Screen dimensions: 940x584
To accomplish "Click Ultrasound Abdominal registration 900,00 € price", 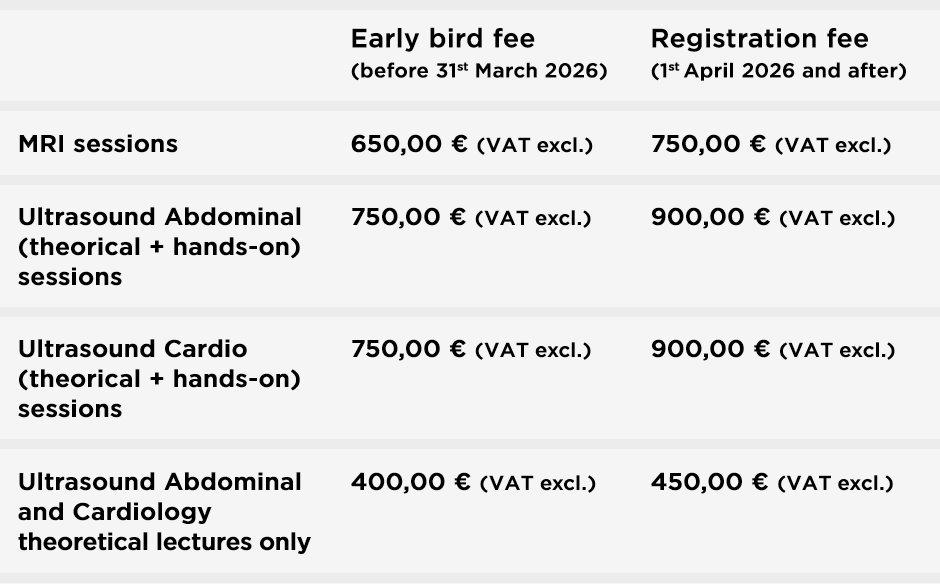I will 710,217.
